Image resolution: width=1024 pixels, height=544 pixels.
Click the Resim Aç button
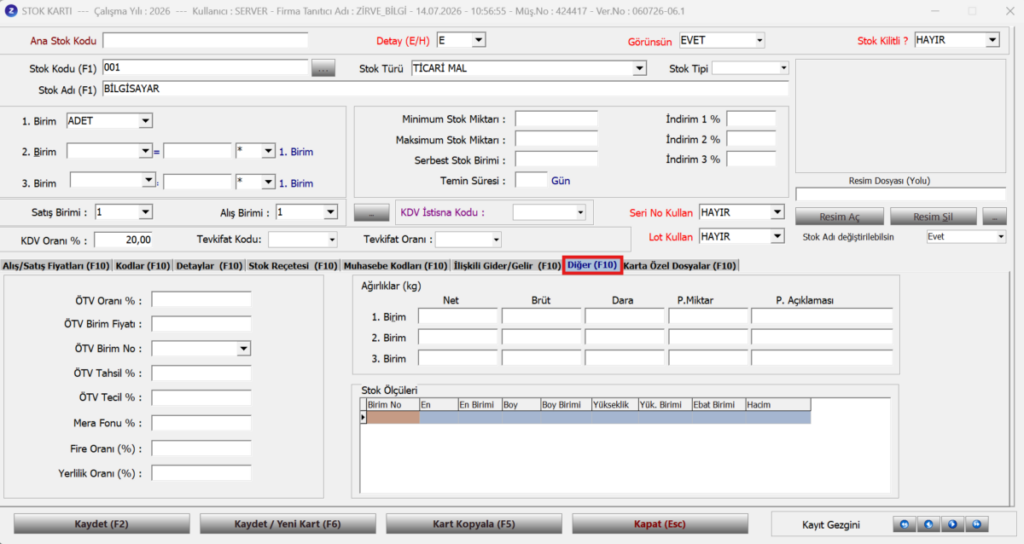(839, 217)
